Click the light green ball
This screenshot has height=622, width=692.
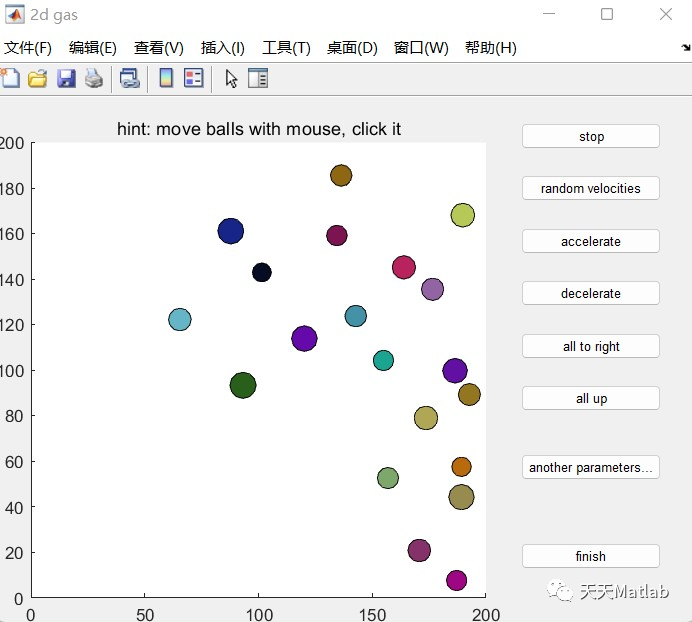[x=388, y=478]
